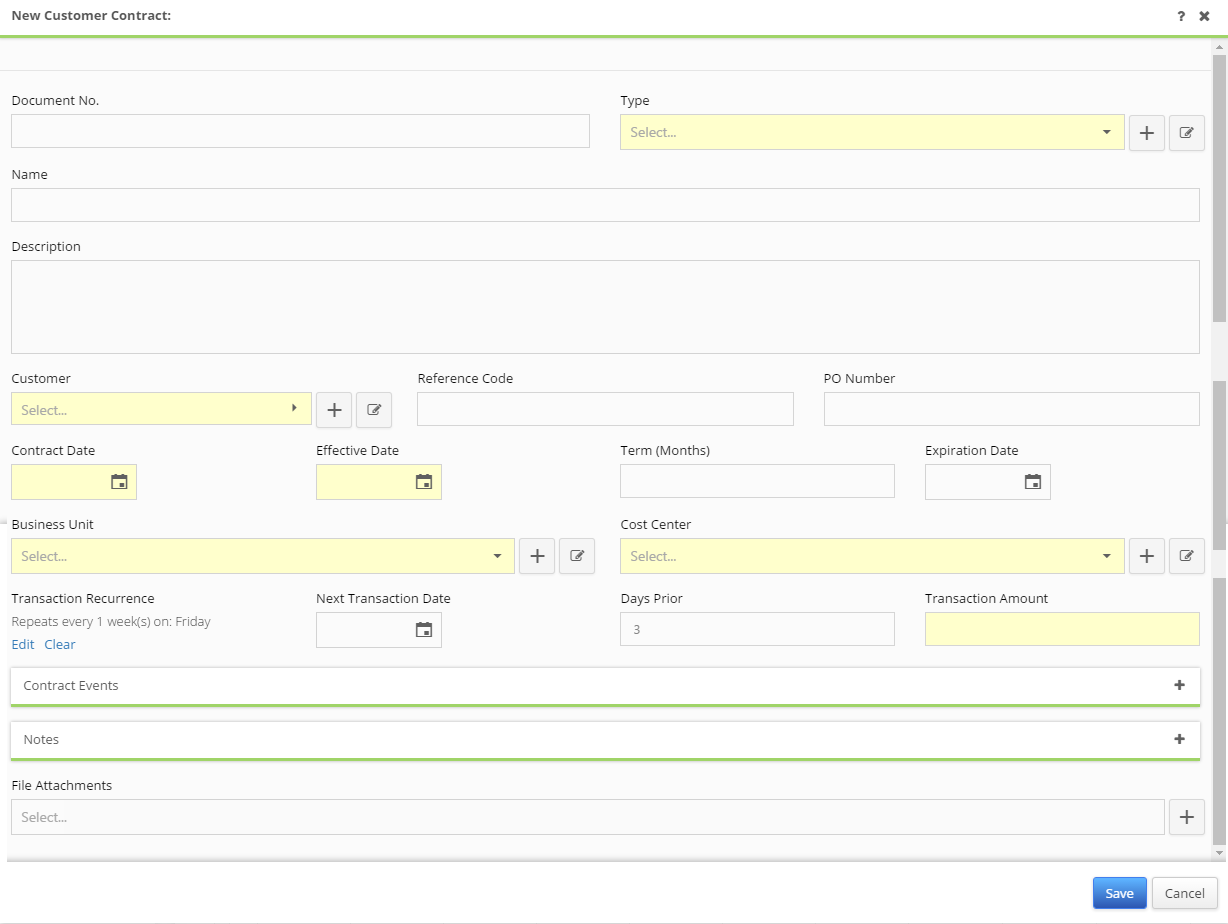Image resolution: width=1228 pixels, height=924 pixels.
Task: Open the Effective Date calendar picker
Action: click(x=424, y=481)
